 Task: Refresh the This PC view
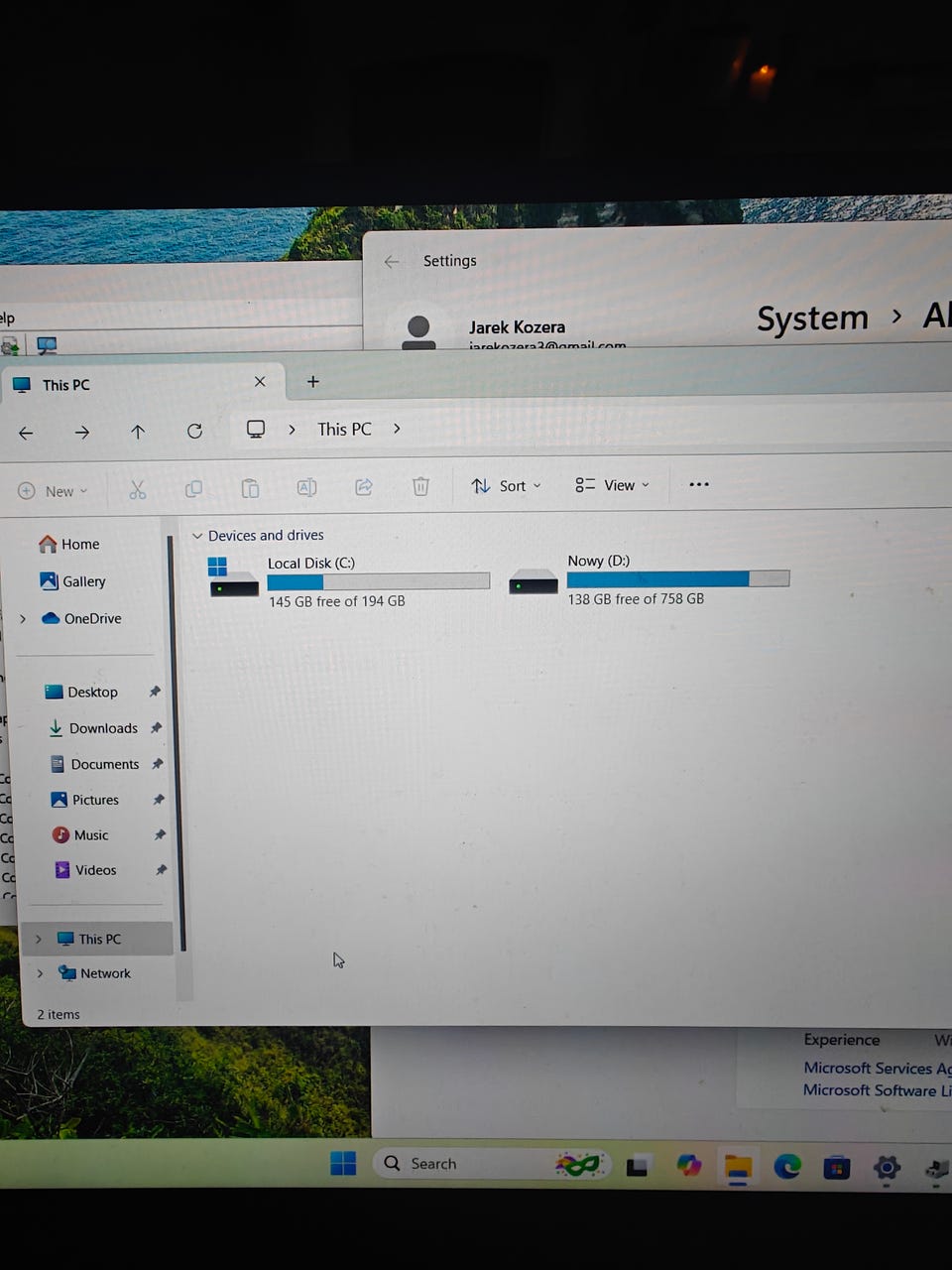(x=194, y=431)
